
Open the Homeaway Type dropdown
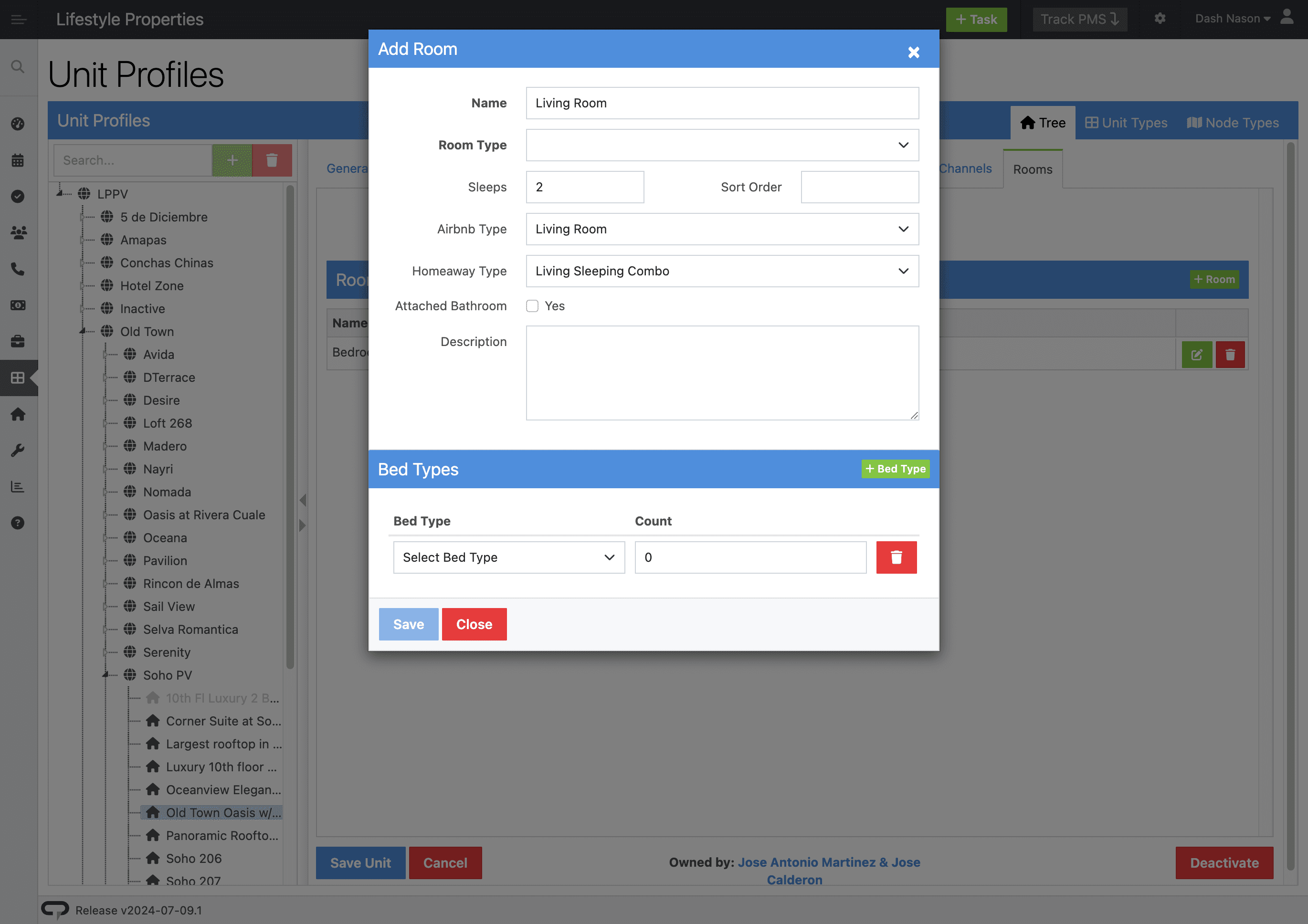tap(722, 271)
